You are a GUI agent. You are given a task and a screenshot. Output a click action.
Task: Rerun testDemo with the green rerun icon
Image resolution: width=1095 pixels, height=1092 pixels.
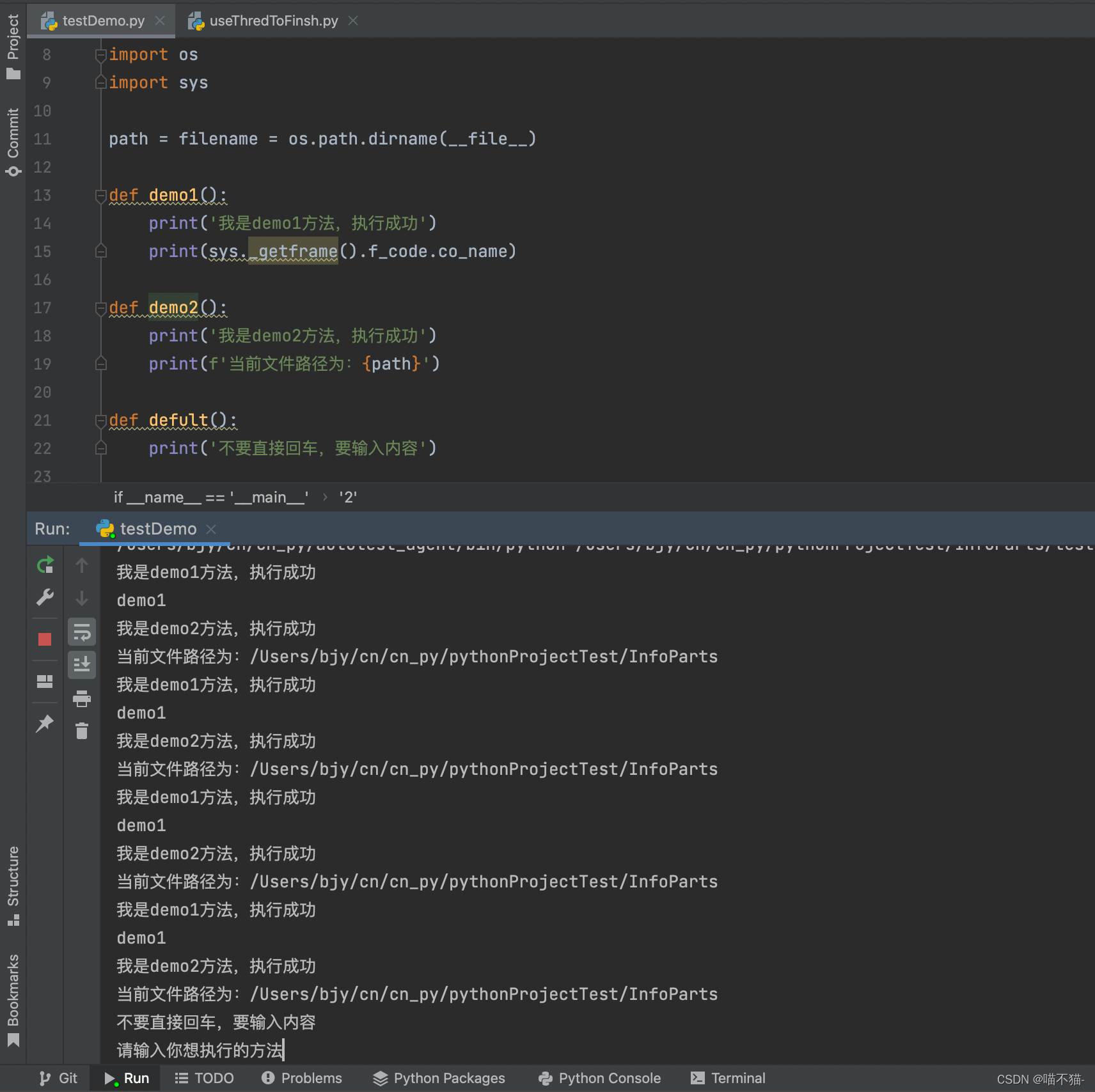pos(45,565)
